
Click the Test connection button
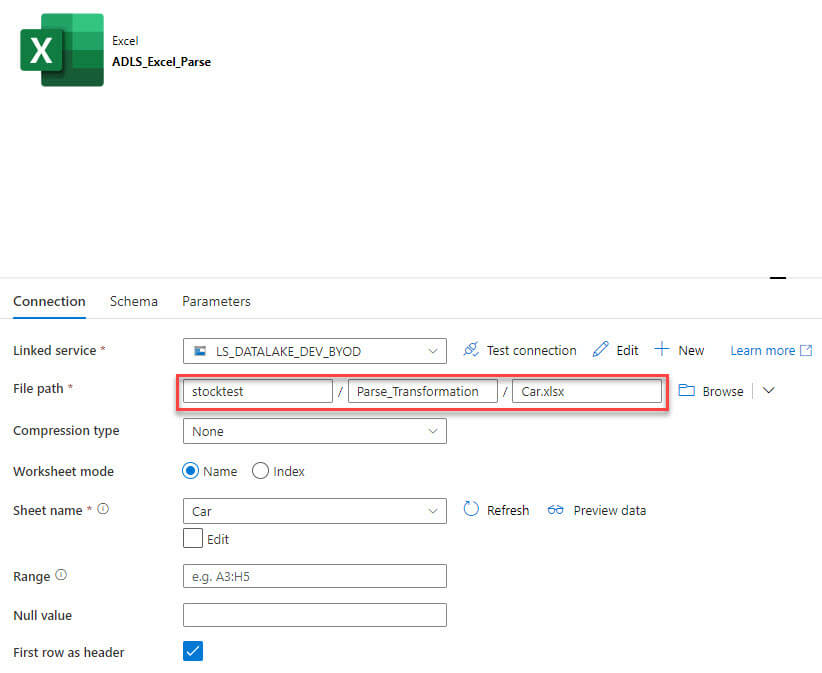(x=520, y=350)
